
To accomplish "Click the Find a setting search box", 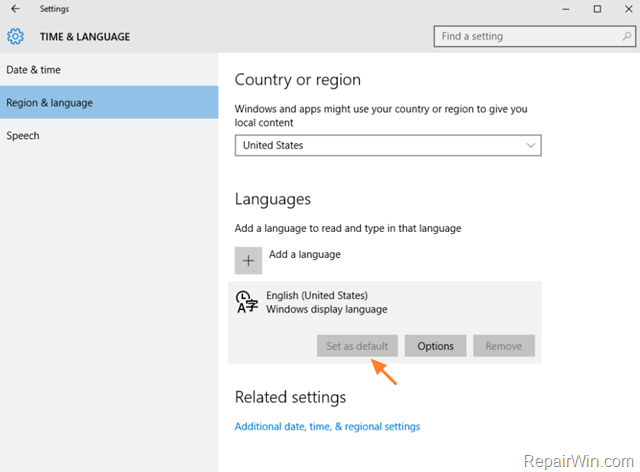I will (x=534, y=36).
